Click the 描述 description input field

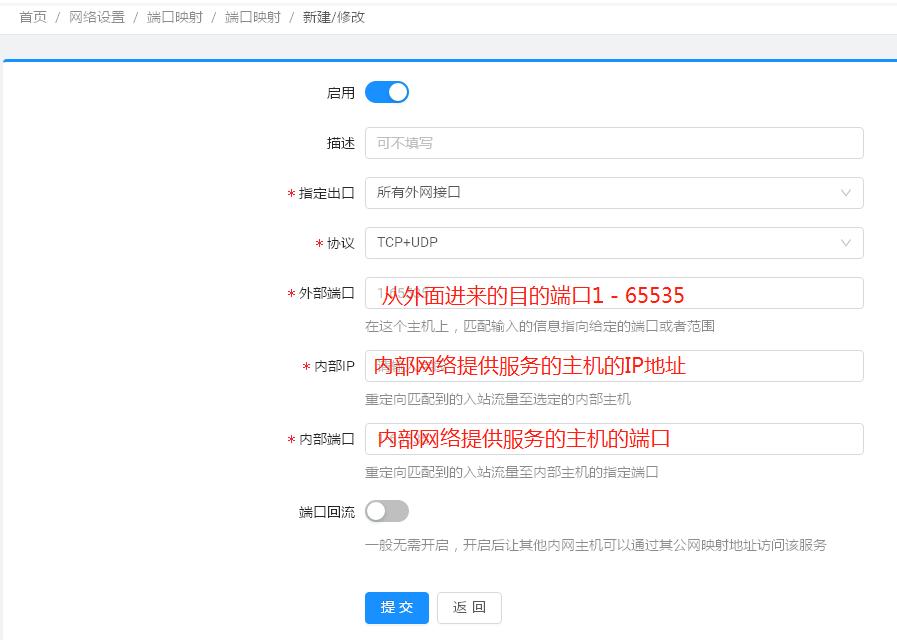pos(615,143)
